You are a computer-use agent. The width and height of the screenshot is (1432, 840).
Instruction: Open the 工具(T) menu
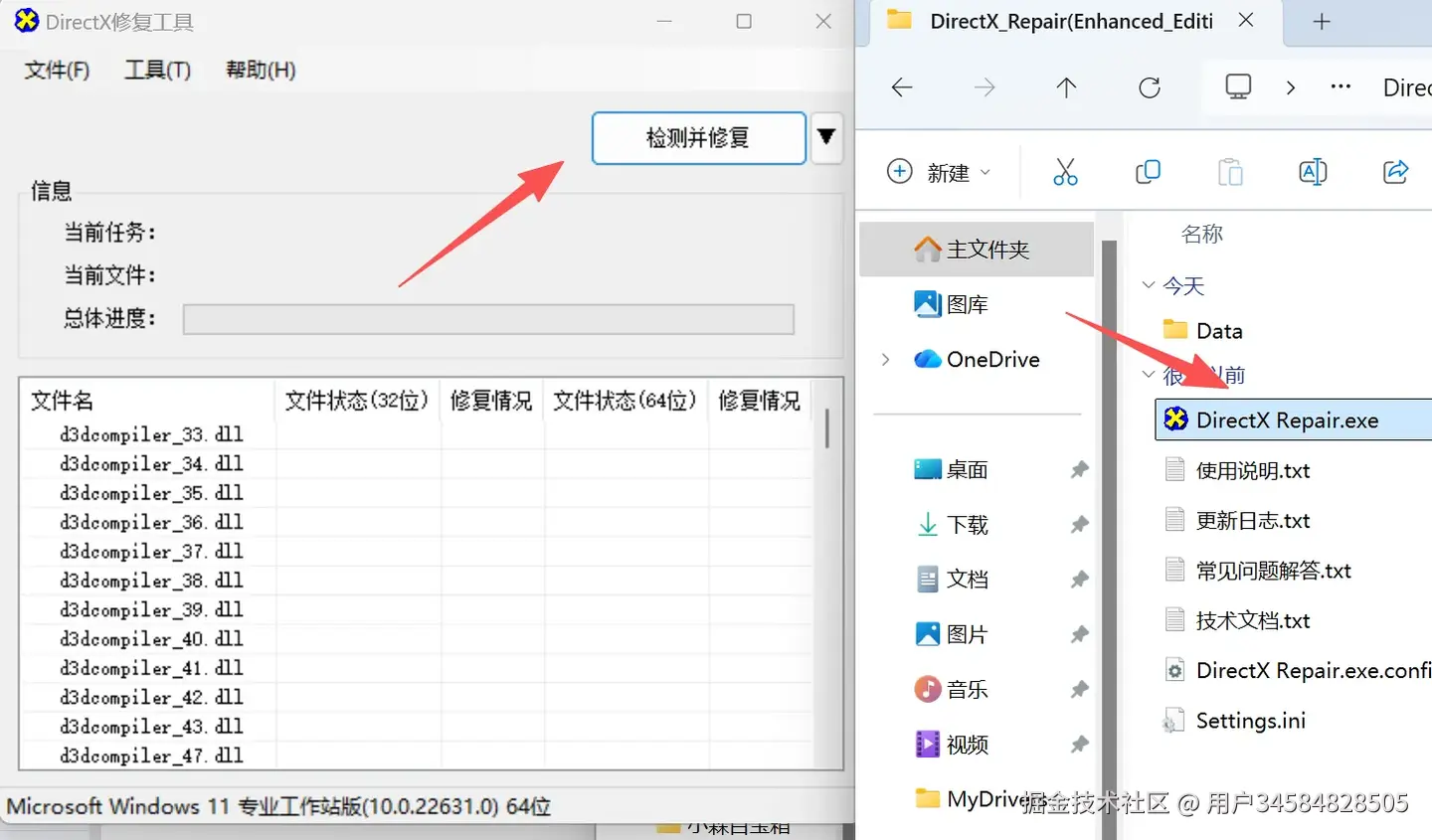click(157, 70)
